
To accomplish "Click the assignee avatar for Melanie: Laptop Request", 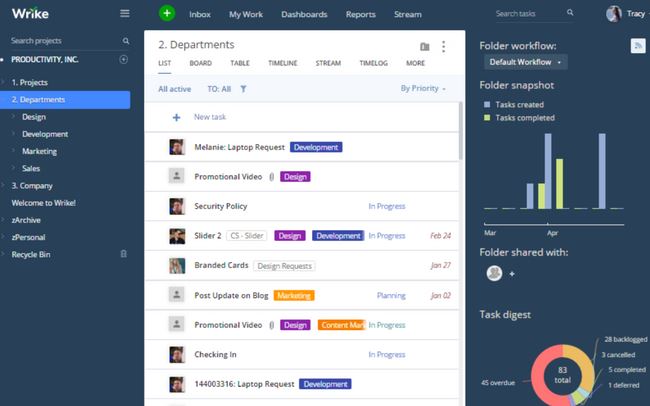I will [x=177, y=147].
